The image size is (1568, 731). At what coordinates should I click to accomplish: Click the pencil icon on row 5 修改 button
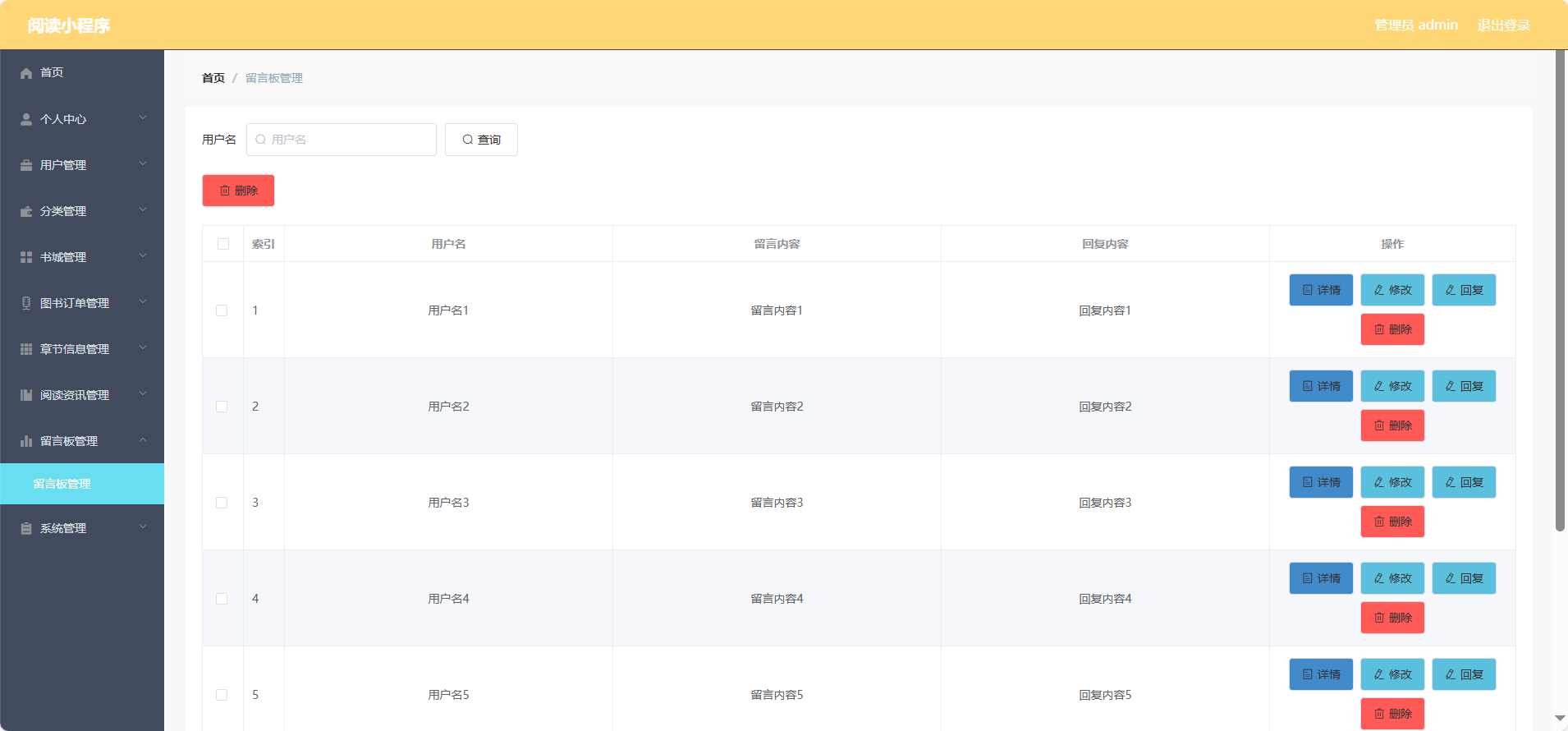[1379, 674]
